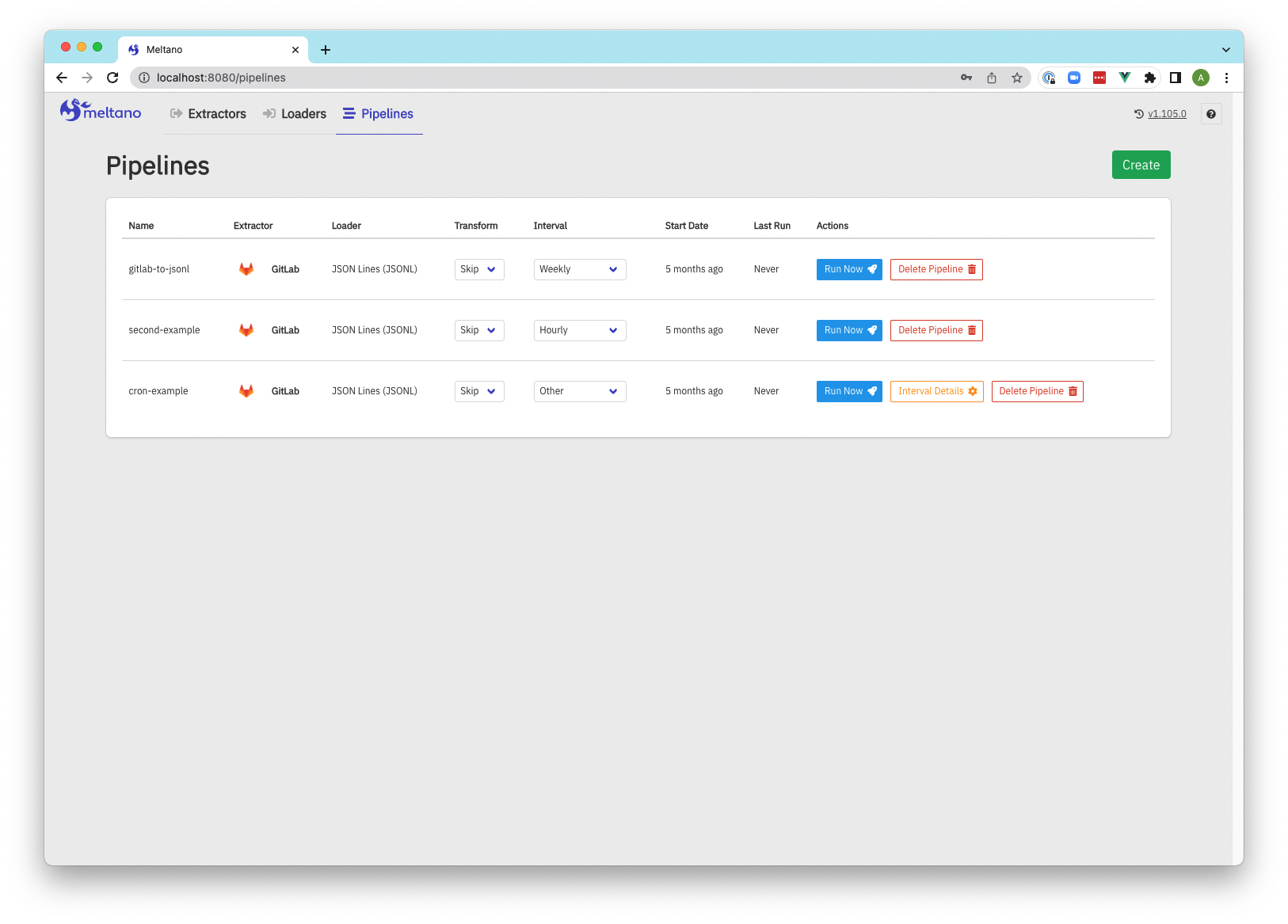Open the Weekly interval dropdown for gitlab-to-jsonl
1288x924 pixels.
(x=579, y=269)
